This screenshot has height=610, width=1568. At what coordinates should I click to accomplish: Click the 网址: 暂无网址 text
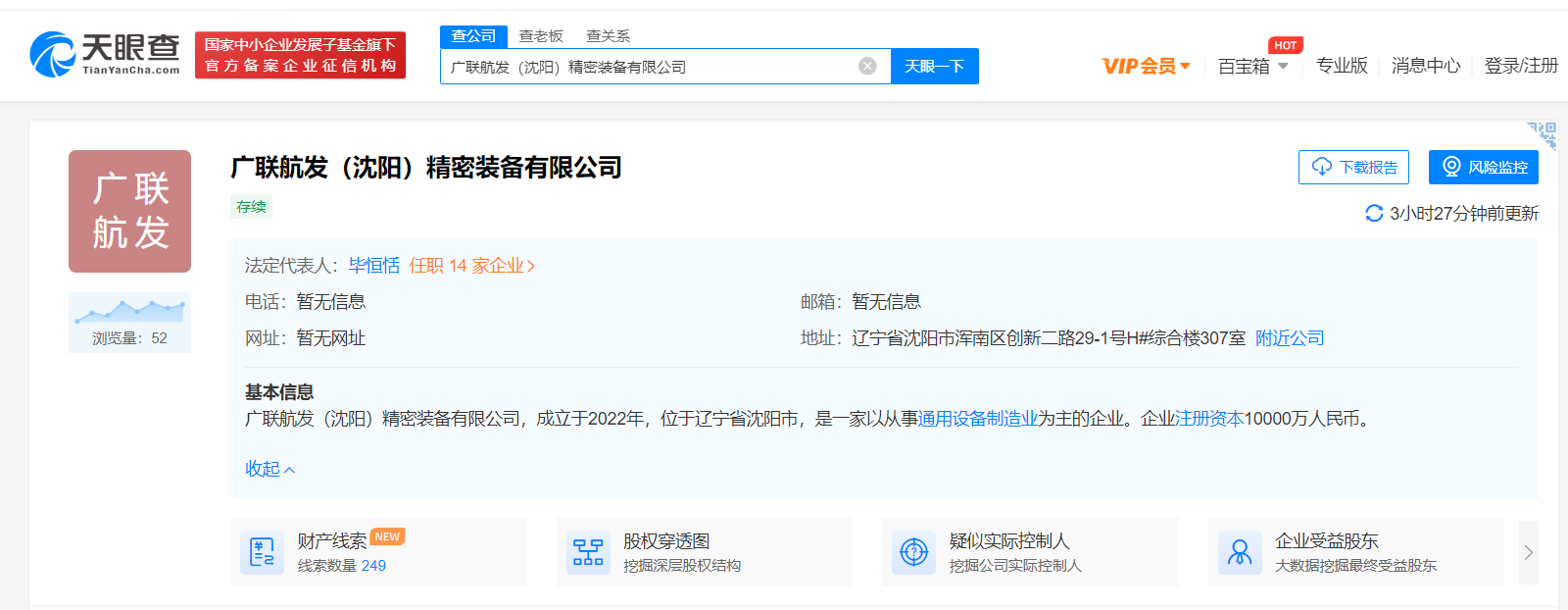coord(306,338)
